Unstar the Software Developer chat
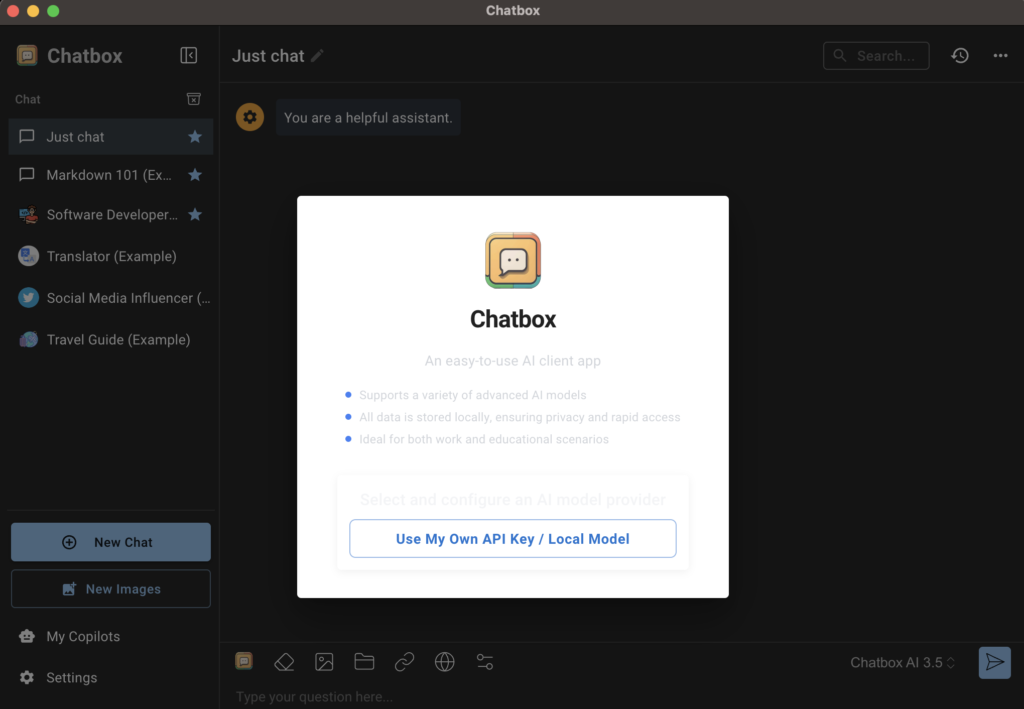The width and height of the screenshot is (1024, 709). click(195, 215)
